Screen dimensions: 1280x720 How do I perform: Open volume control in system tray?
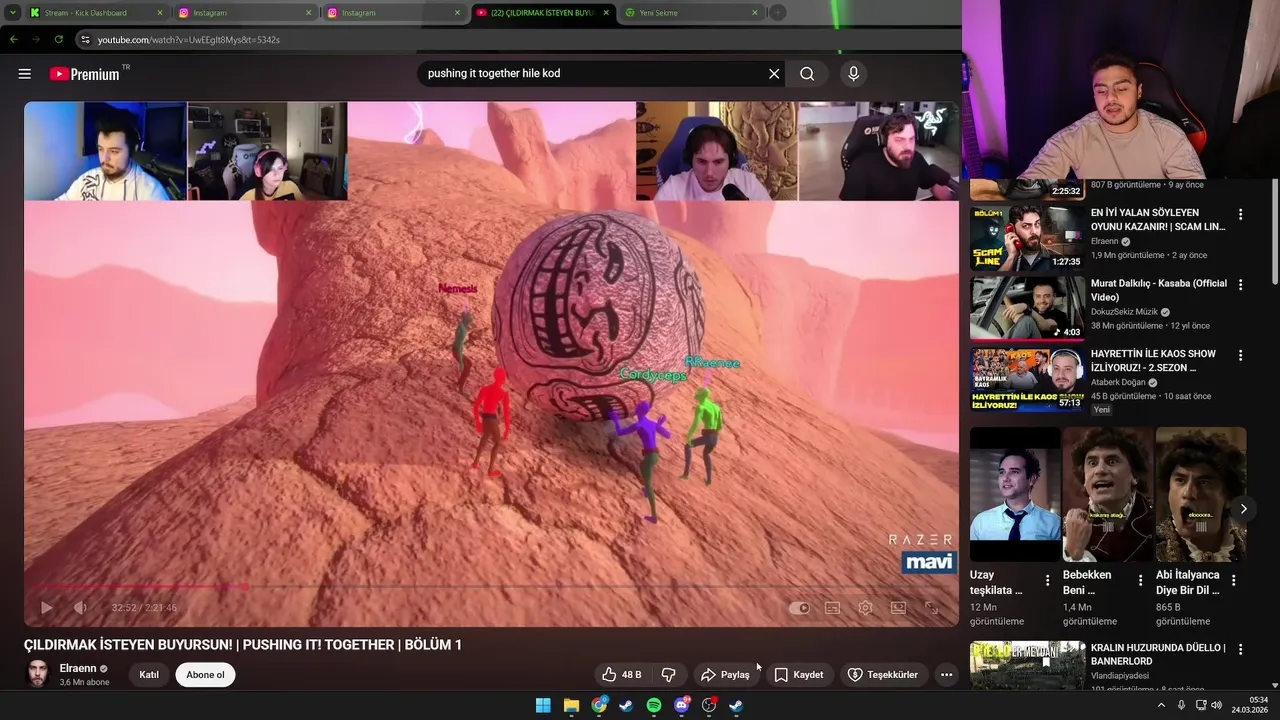click(x=1217, y=705)
